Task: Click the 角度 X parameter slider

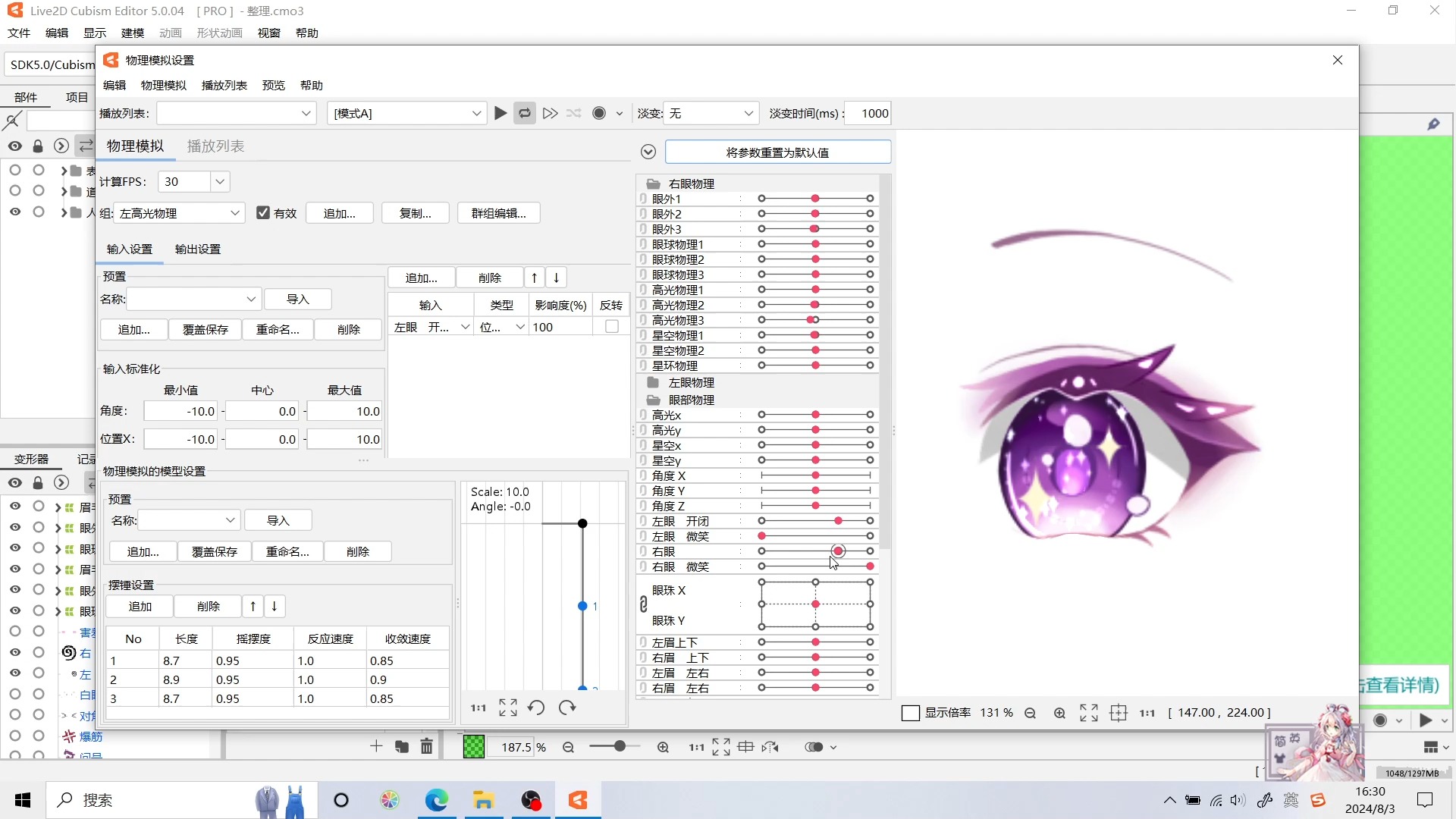Action: point(815,475)
